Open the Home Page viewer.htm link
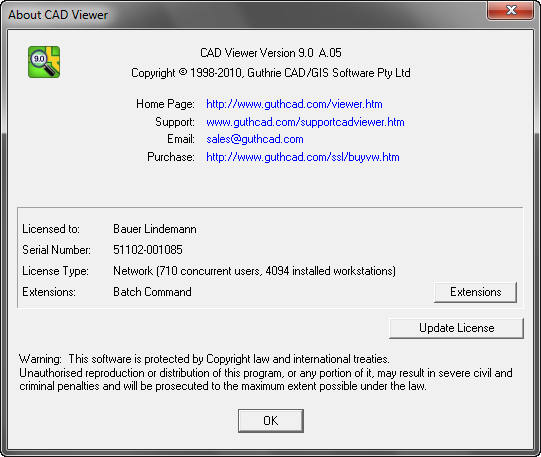 [x=294, y=104]
